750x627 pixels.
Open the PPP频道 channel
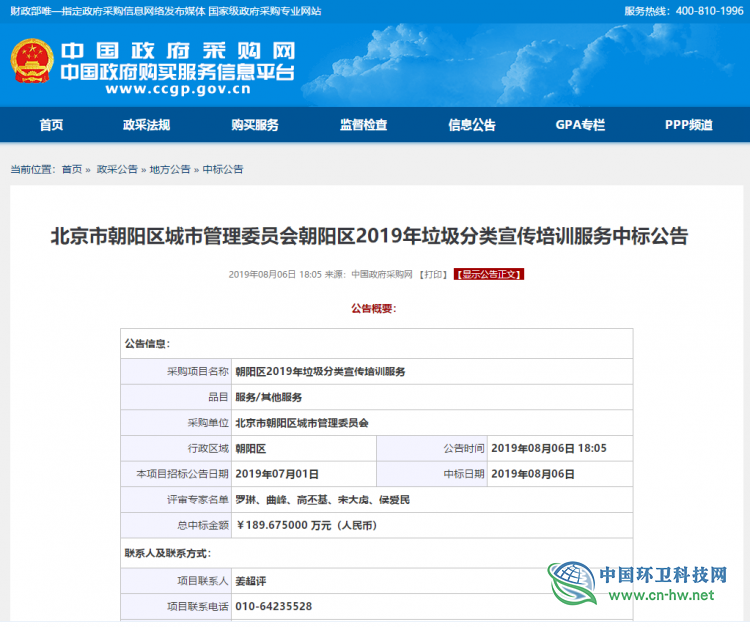689,125
